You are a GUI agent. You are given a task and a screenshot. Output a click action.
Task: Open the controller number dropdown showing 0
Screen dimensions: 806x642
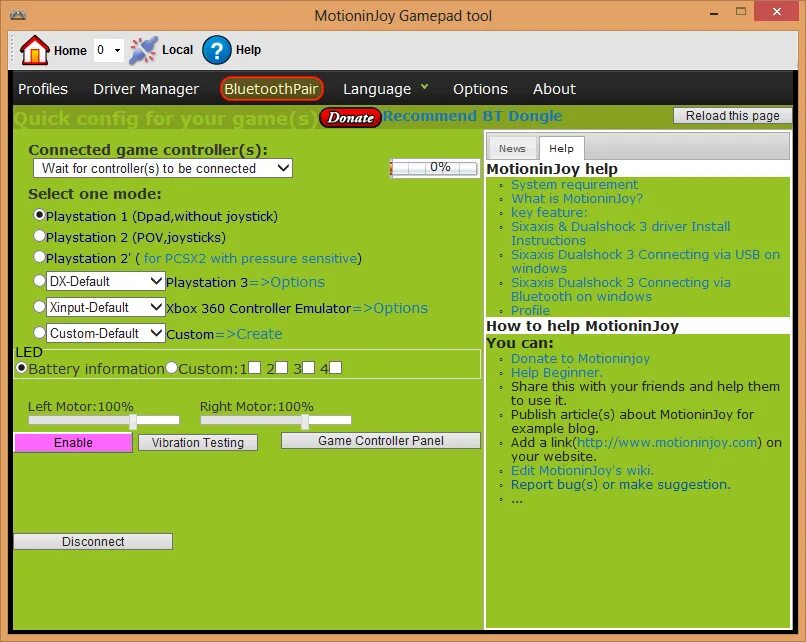pyautogui.click(x=108, y=50)
